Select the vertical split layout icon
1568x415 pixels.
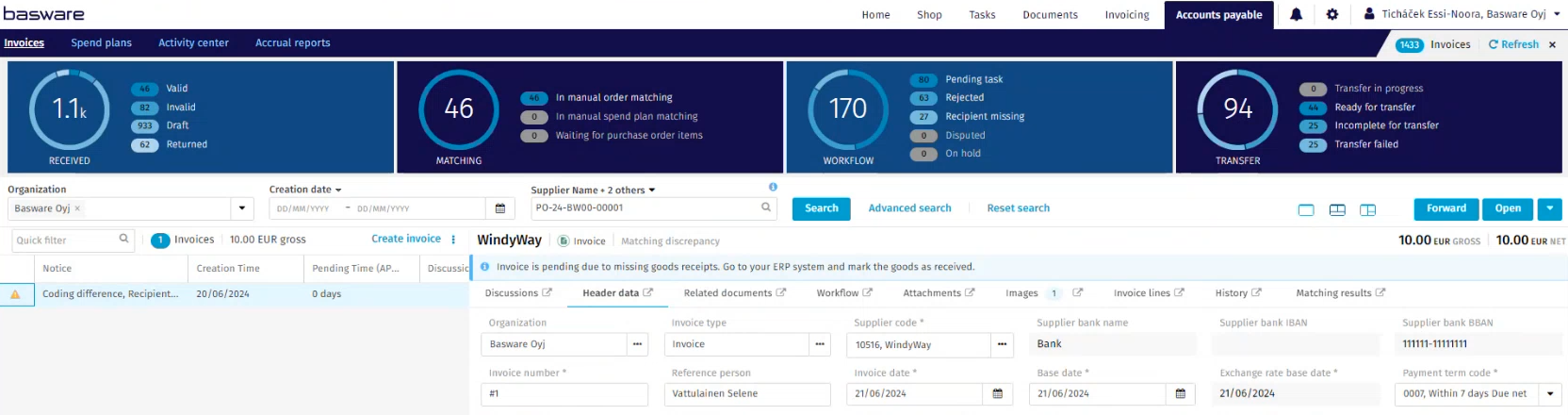(x=1368, y=209)
